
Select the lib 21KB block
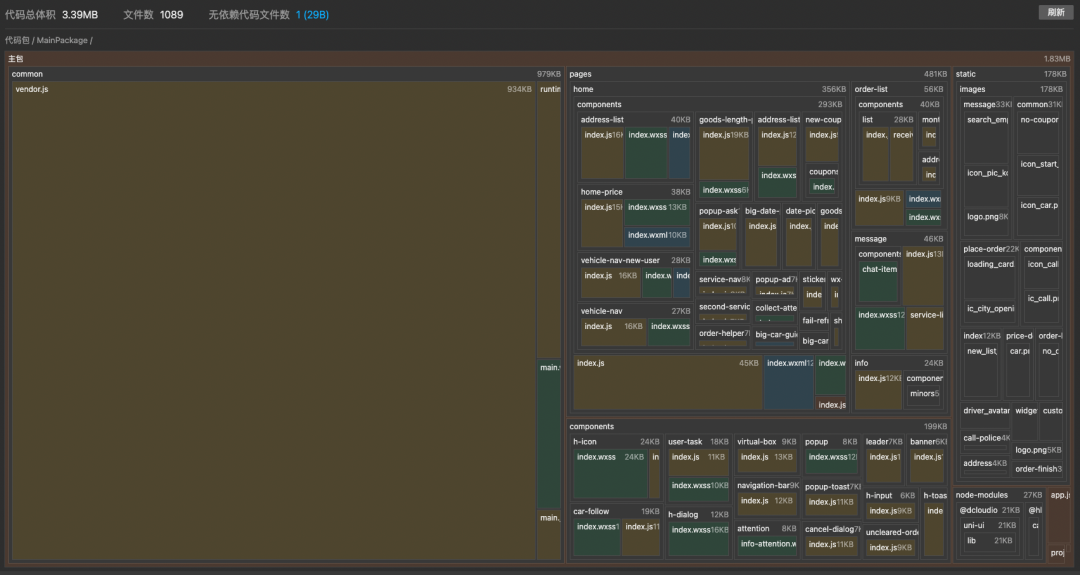[x=989, y=541]
